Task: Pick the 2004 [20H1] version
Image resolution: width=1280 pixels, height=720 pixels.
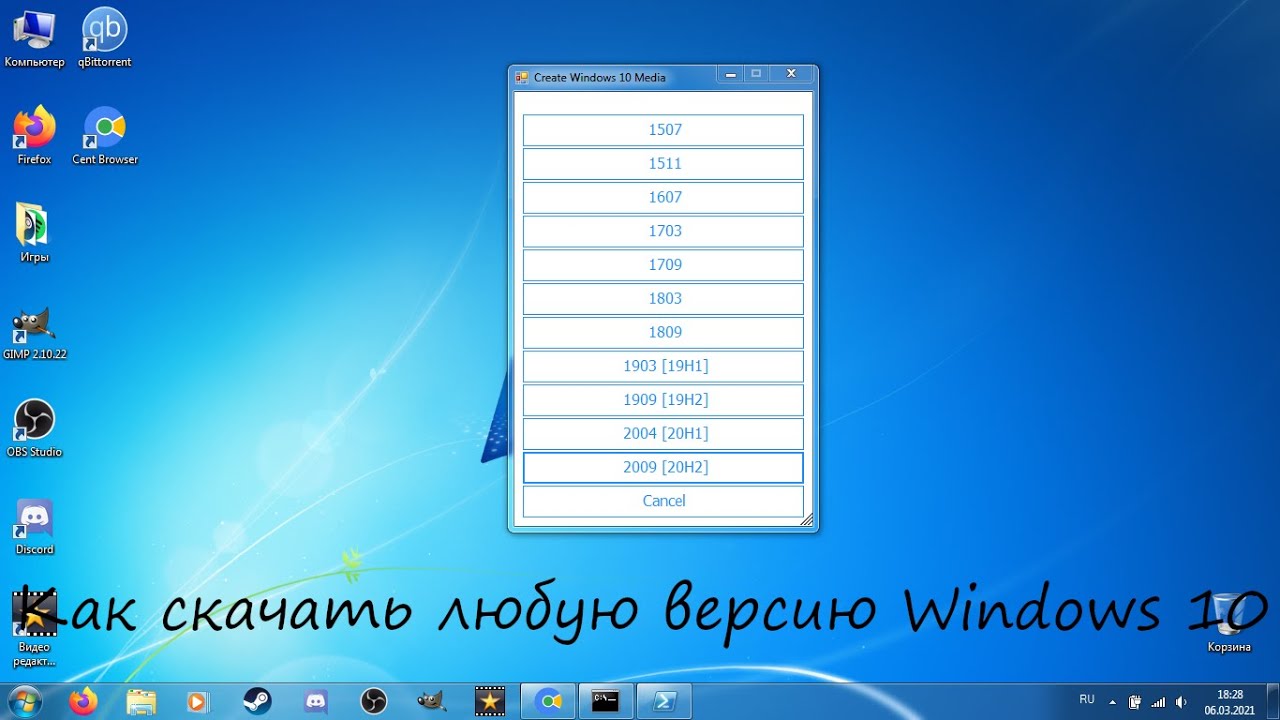Action: (663, 434)
